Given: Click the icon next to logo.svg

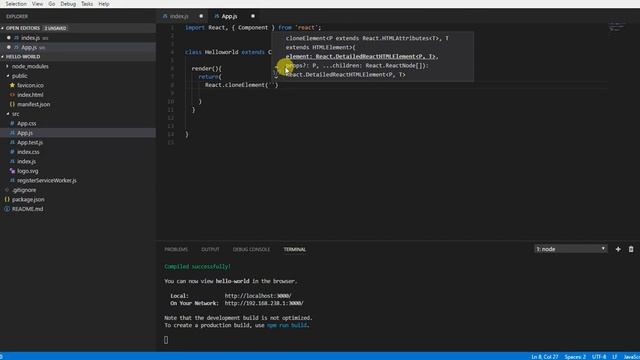Looking at the screenshot, I should pyautogui.click(x=12, y=171).
